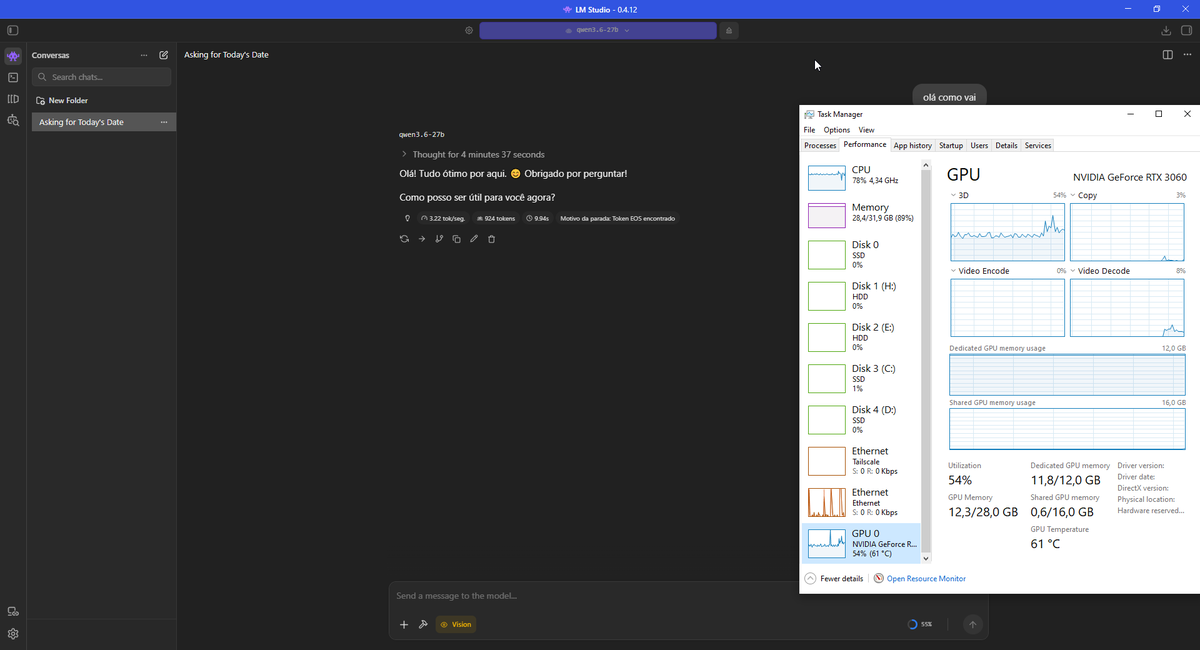This screenshot has height=650, width=1200.
Task: Open the Video Encode graph engine dropdown
Action: coord(954,271)
